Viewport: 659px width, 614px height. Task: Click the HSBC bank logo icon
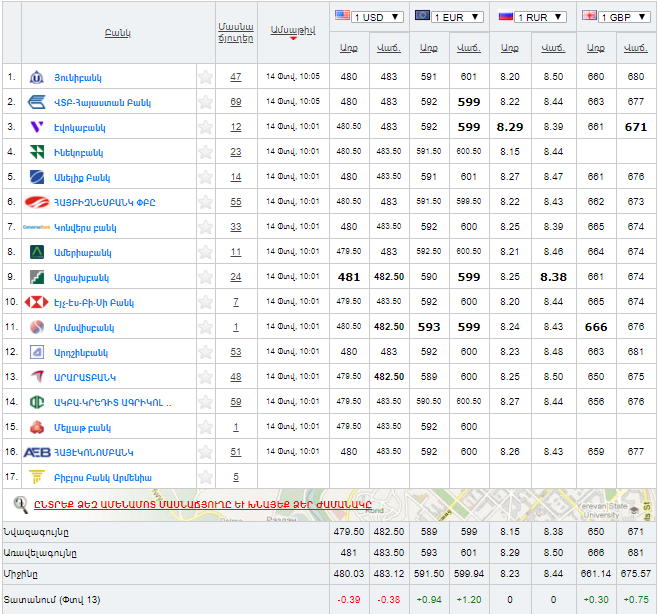point(37,302)
